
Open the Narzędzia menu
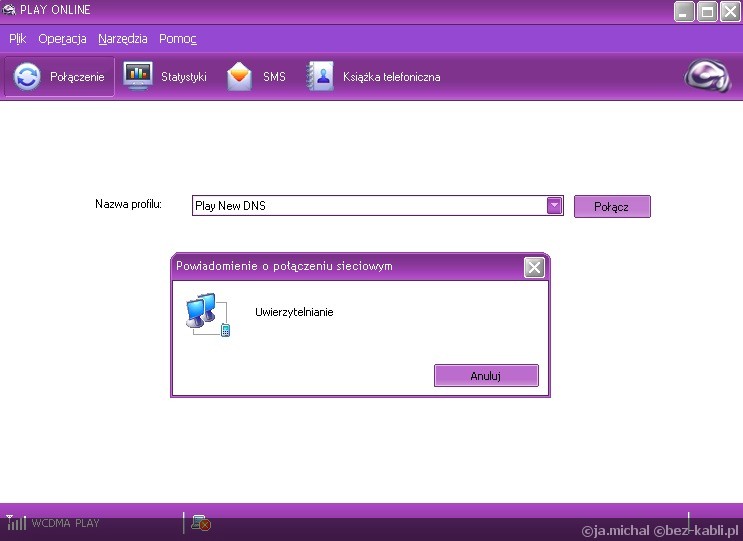(123, 39)
